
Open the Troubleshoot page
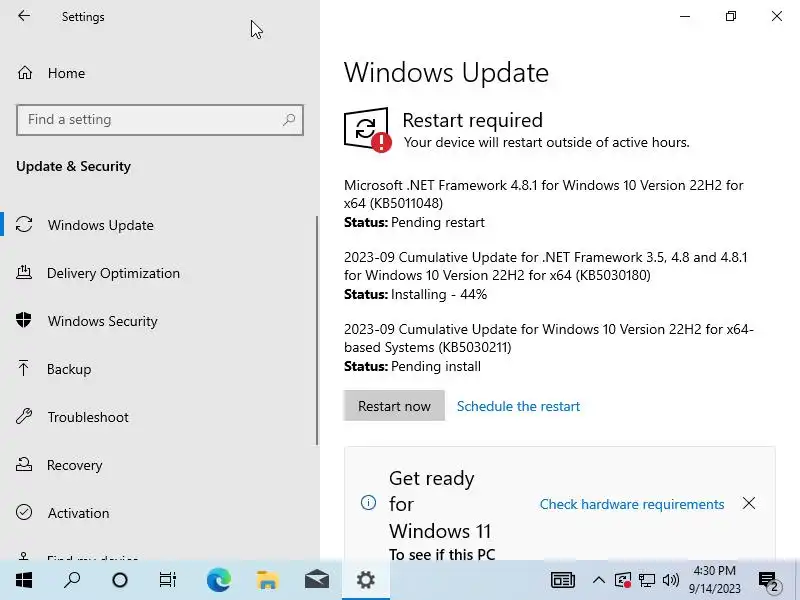click(x=88, y=417)
